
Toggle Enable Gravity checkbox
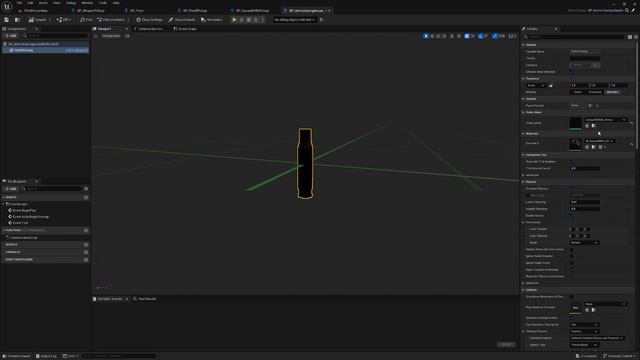(572, 216)
